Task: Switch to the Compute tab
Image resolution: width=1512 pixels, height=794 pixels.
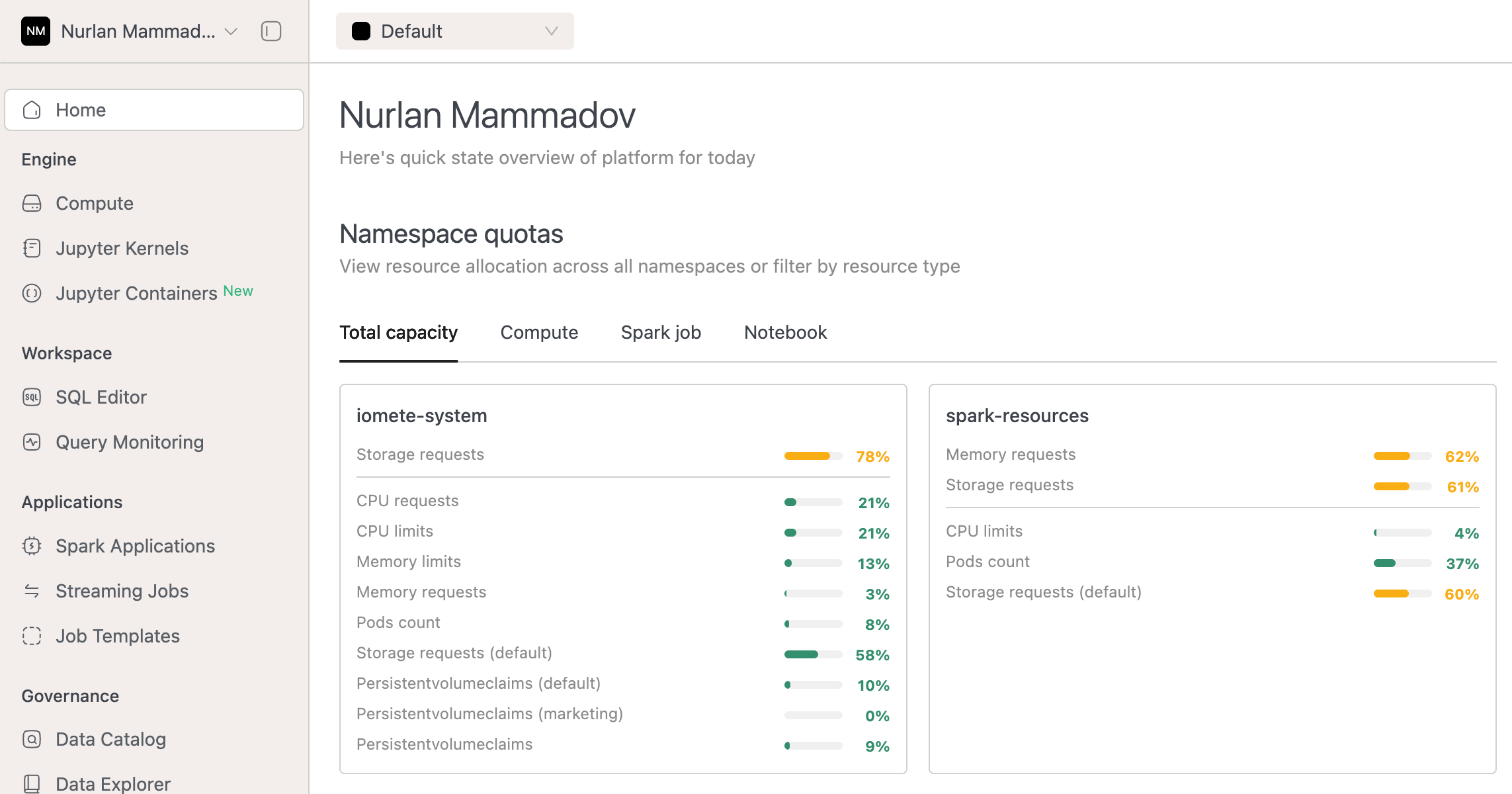Action: click(x=539, y=332)
